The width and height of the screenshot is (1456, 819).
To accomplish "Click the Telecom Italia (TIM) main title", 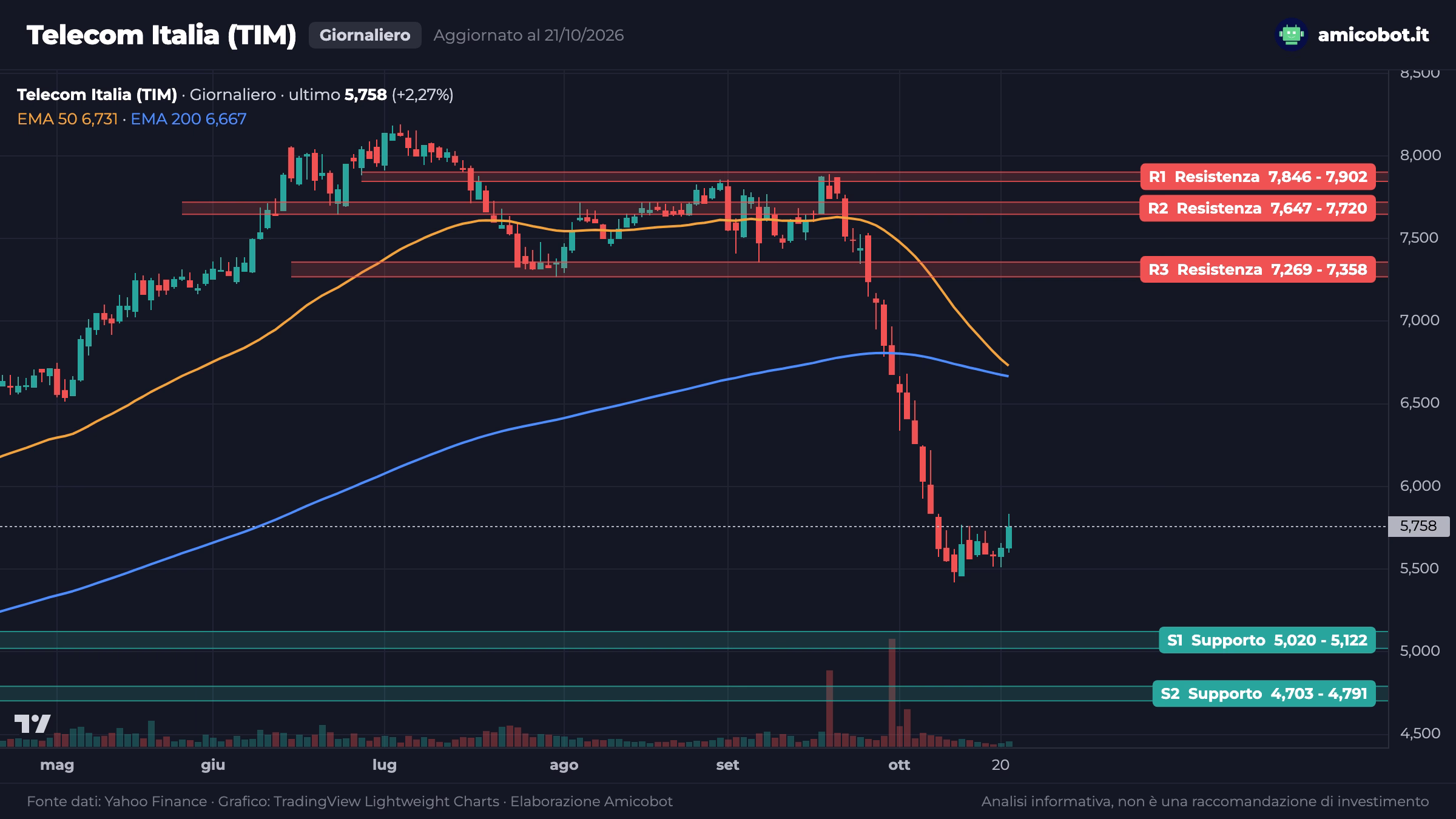I will 161,35.
